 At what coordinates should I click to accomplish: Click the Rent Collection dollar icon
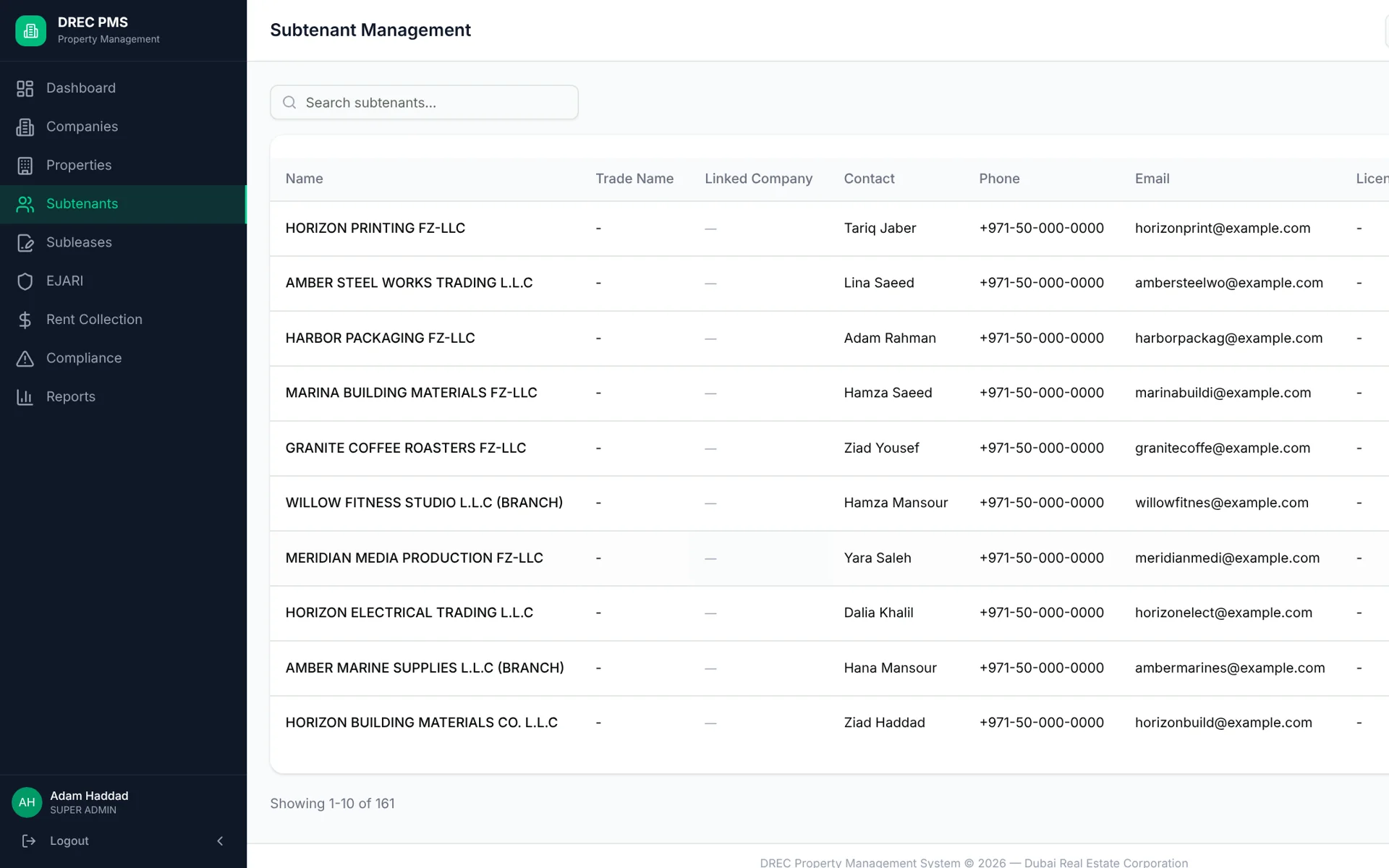[x=25, y=320]
